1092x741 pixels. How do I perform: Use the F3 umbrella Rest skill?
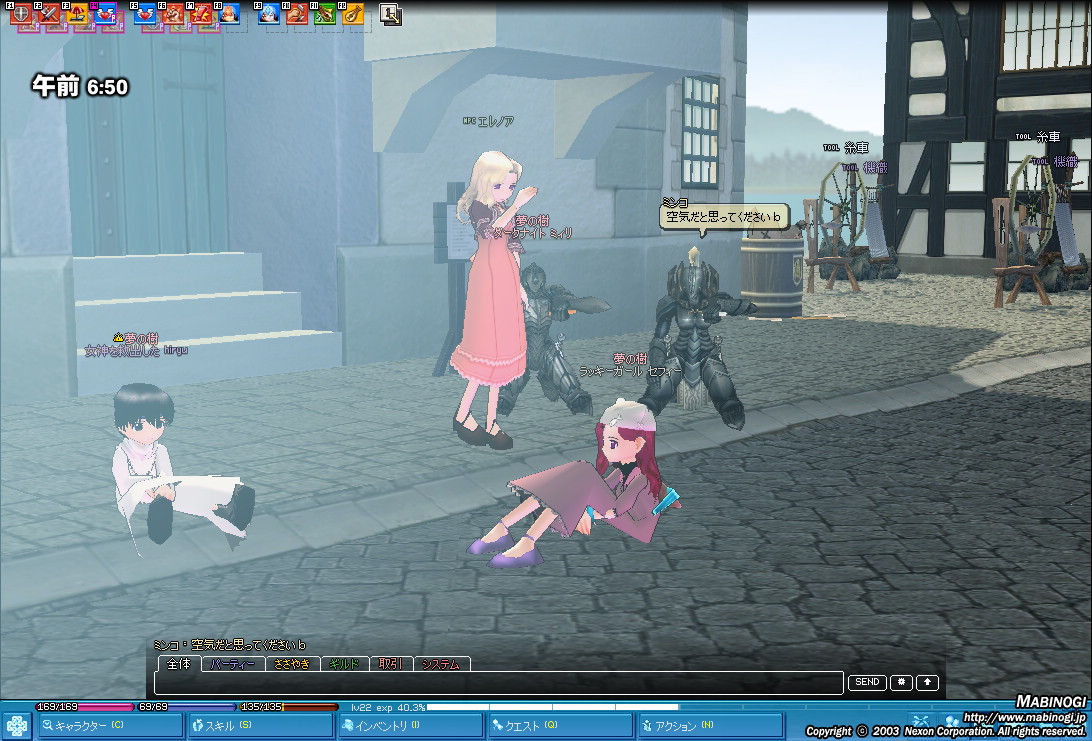point(77,13)
